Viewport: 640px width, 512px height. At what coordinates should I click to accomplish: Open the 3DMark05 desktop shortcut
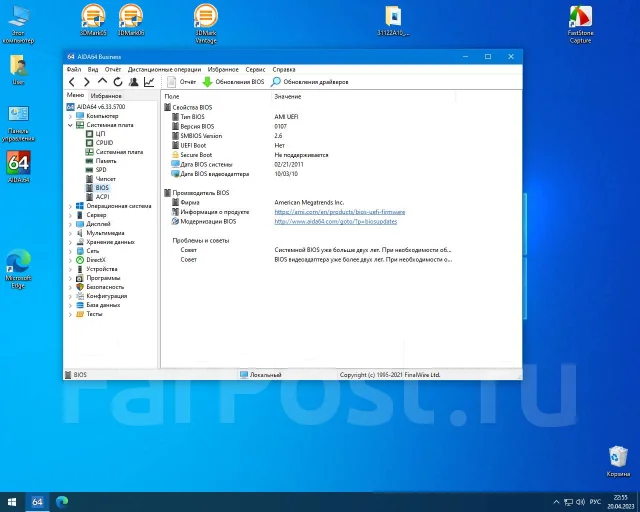(x=93, y=20)
